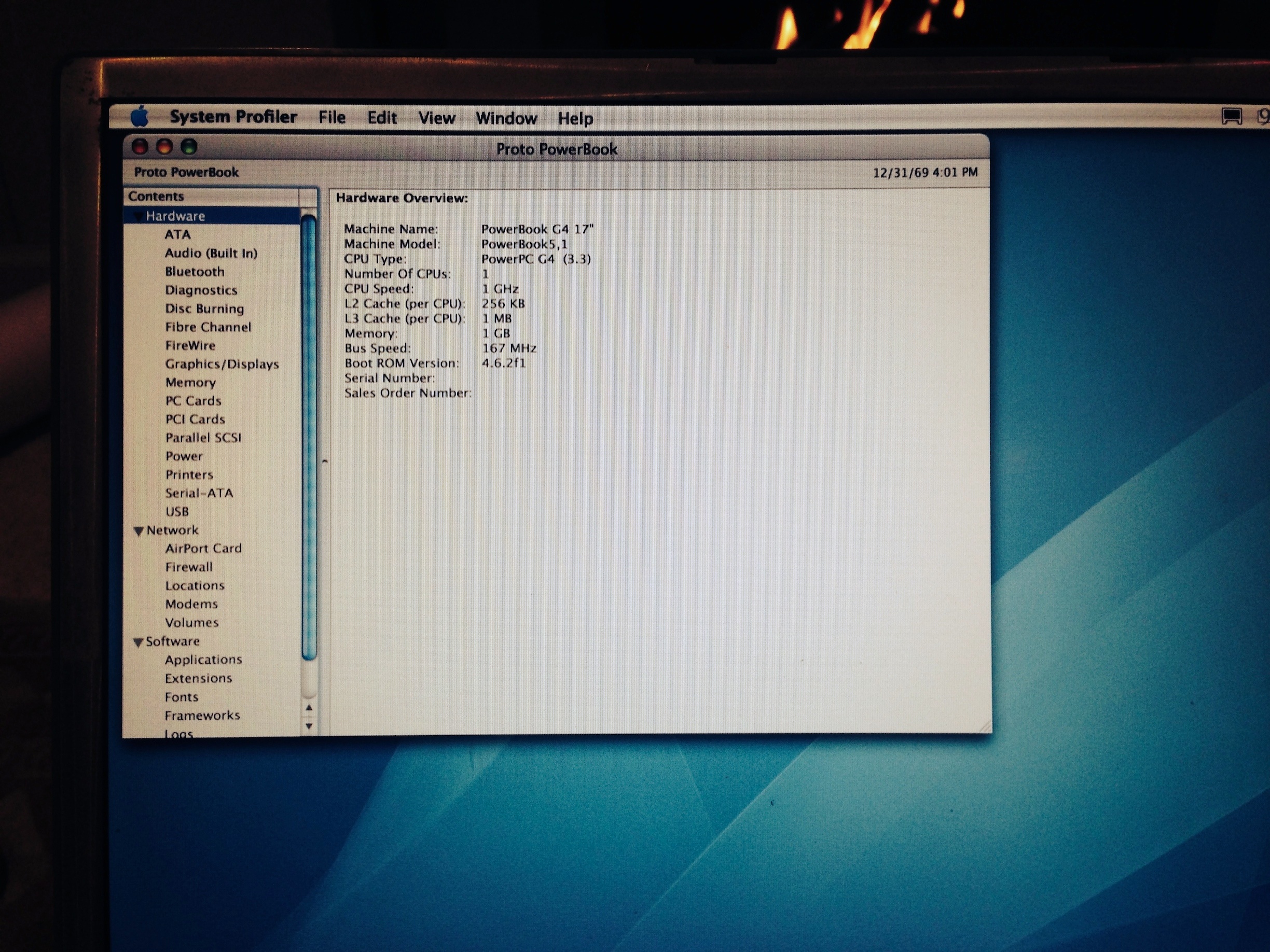This screenshot has width=1270, height=952.
Task: Minimize the window with the yellow button
Action: pyautogui.click(x=164, y=147)
